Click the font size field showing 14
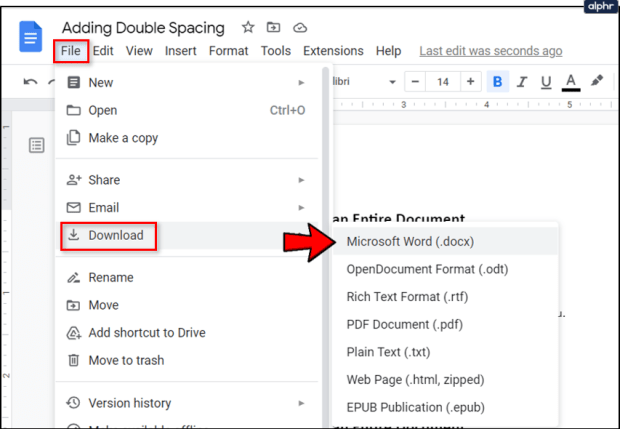The height and width of the screenshot is (429, 620). click(443, 81)
